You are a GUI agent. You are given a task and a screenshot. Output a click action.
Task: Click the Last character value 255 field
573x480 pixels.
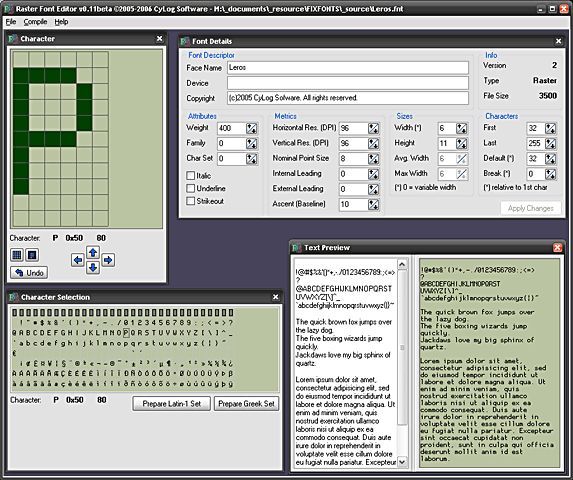535,144
